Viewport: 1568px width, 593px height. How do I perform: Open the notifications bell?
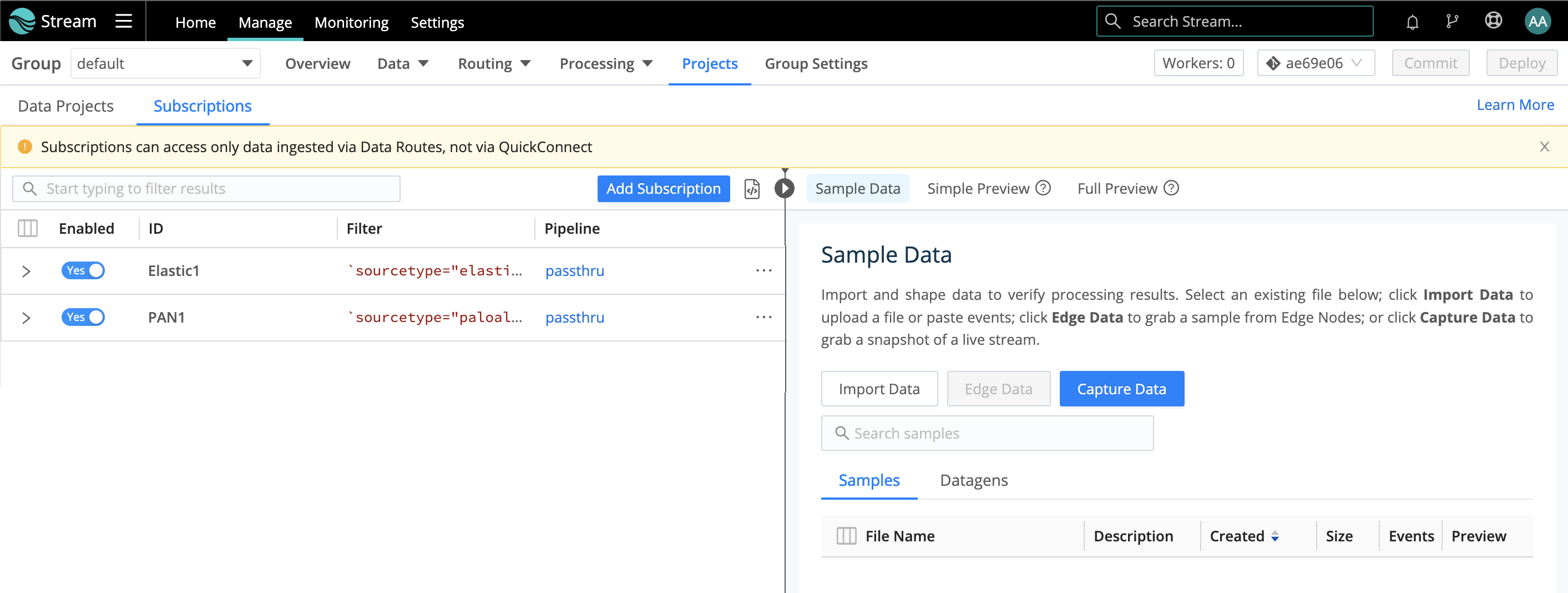tap(1412, 22)
